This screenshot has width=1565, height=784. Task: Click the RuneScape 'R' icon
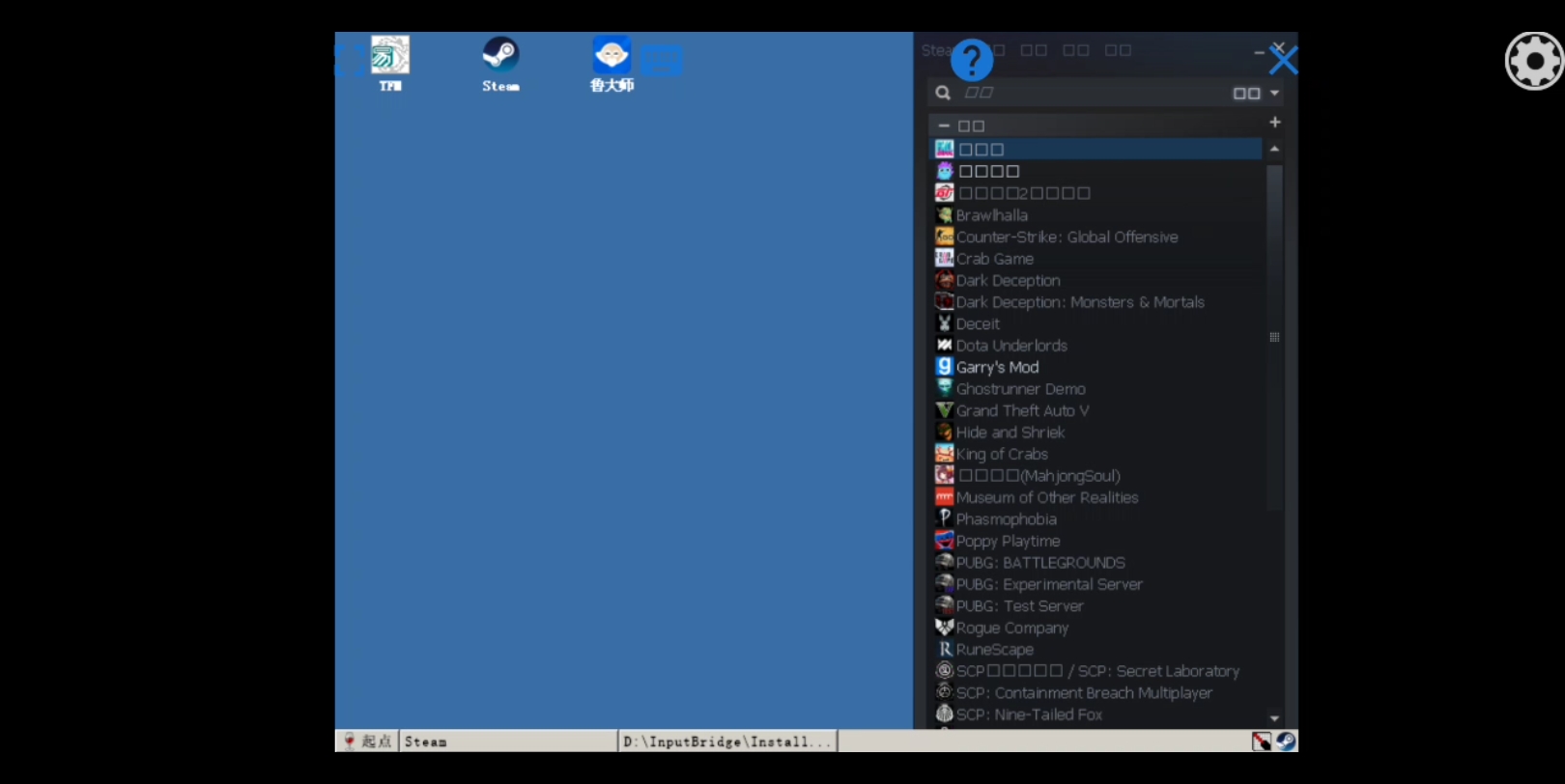click(x=945, y=649)
